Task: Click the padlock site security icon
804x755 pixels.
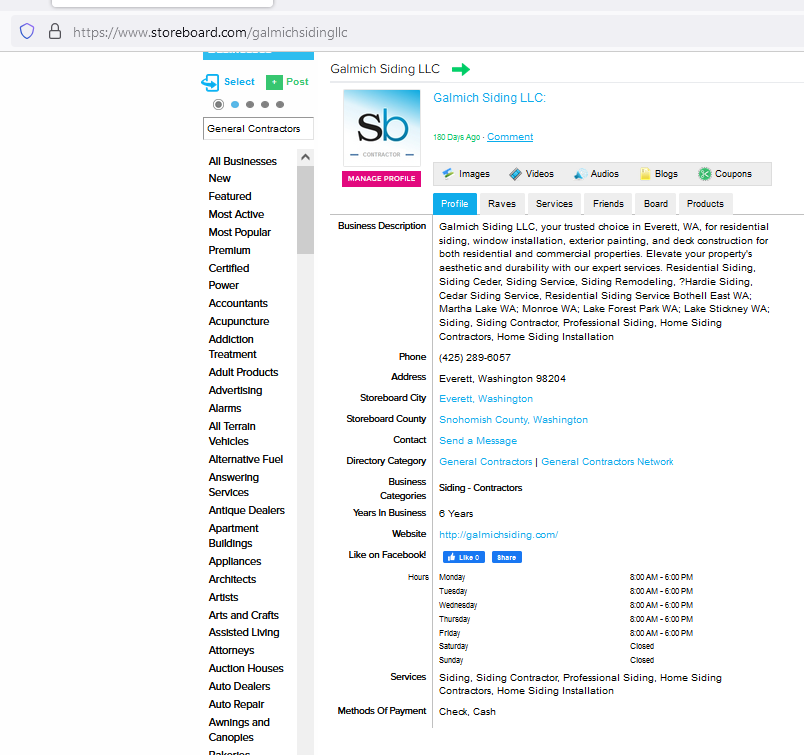Action: (55, 32)
